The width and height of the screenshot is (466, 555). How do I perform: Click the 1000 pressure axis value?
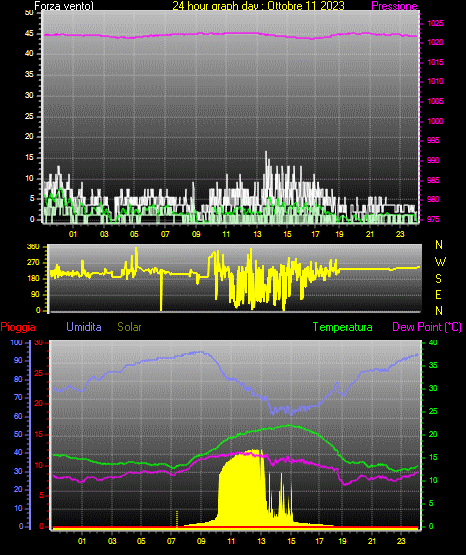435,121
